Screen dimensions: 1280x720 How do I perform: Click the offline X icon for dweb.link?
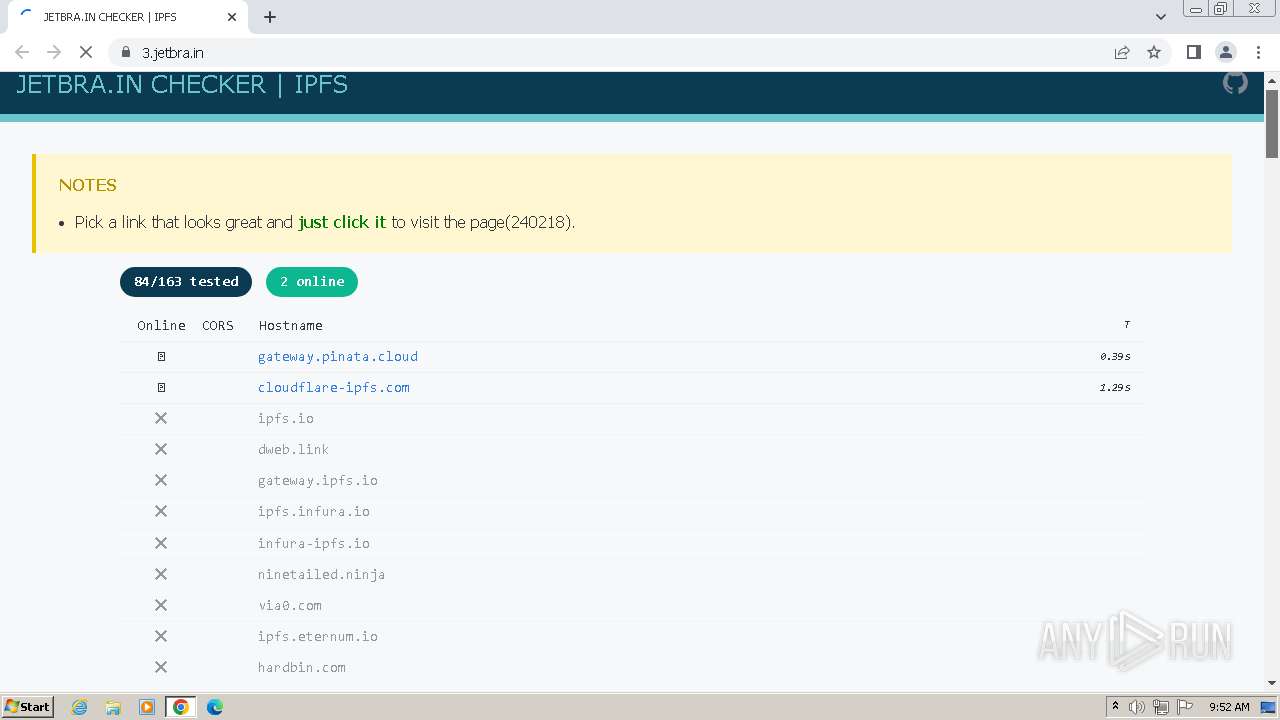[161, 449]
